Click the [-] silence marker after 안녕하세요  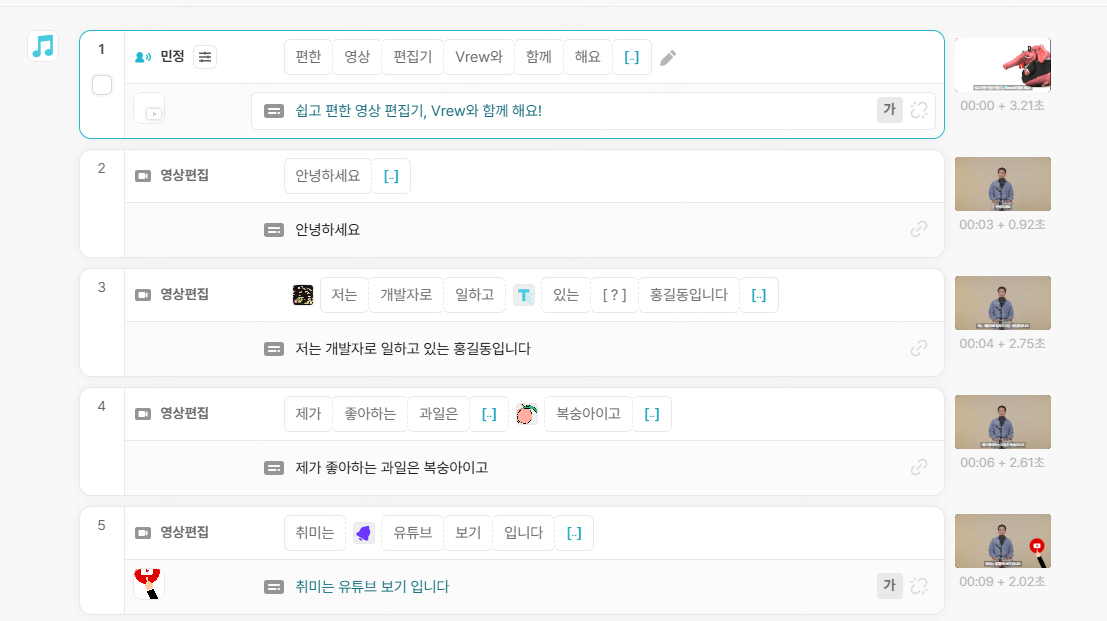[391, 175]
